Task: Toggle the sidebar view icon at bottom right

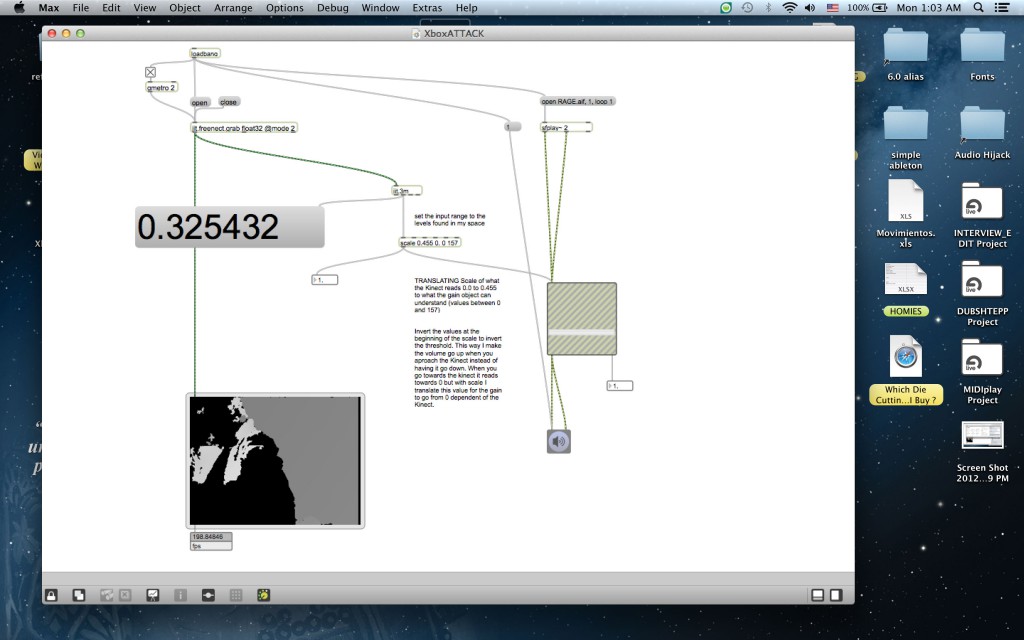Action: pos(836,595)
